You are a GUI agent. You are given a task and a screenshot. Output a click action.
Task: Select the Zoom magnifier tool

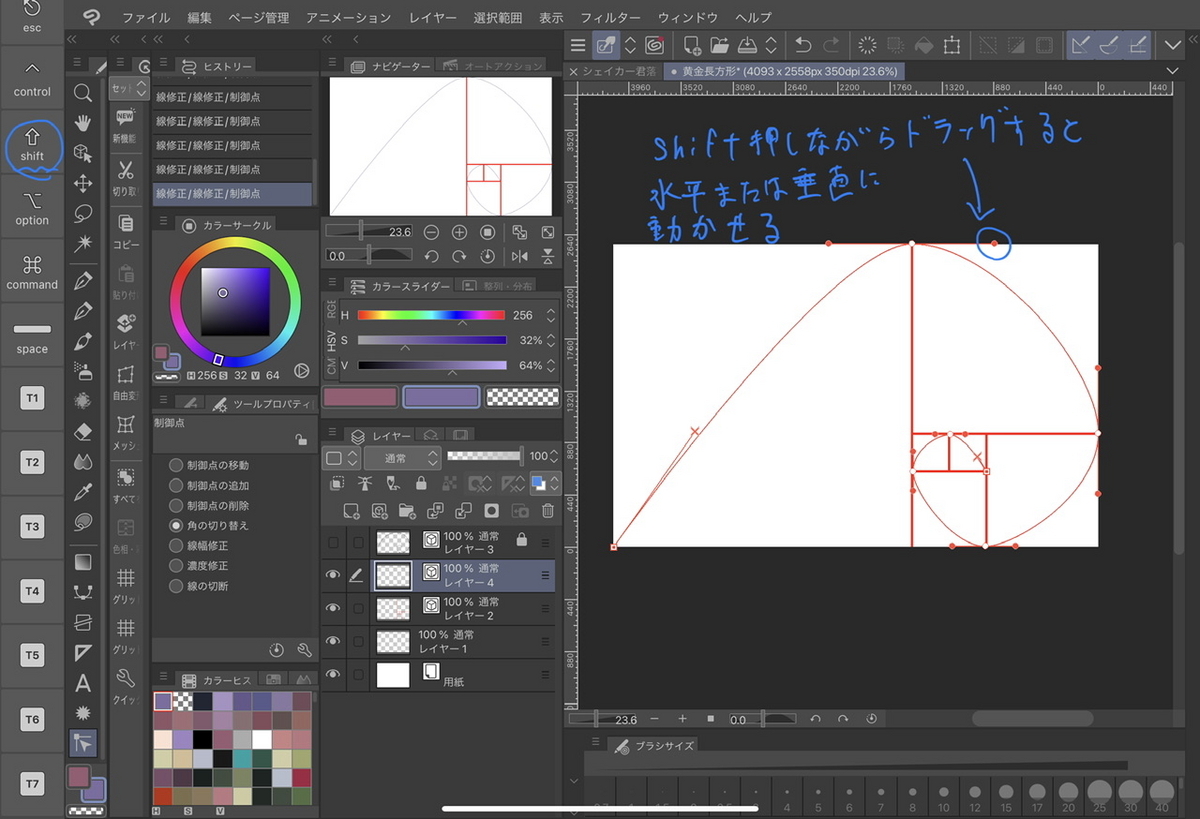83,93
